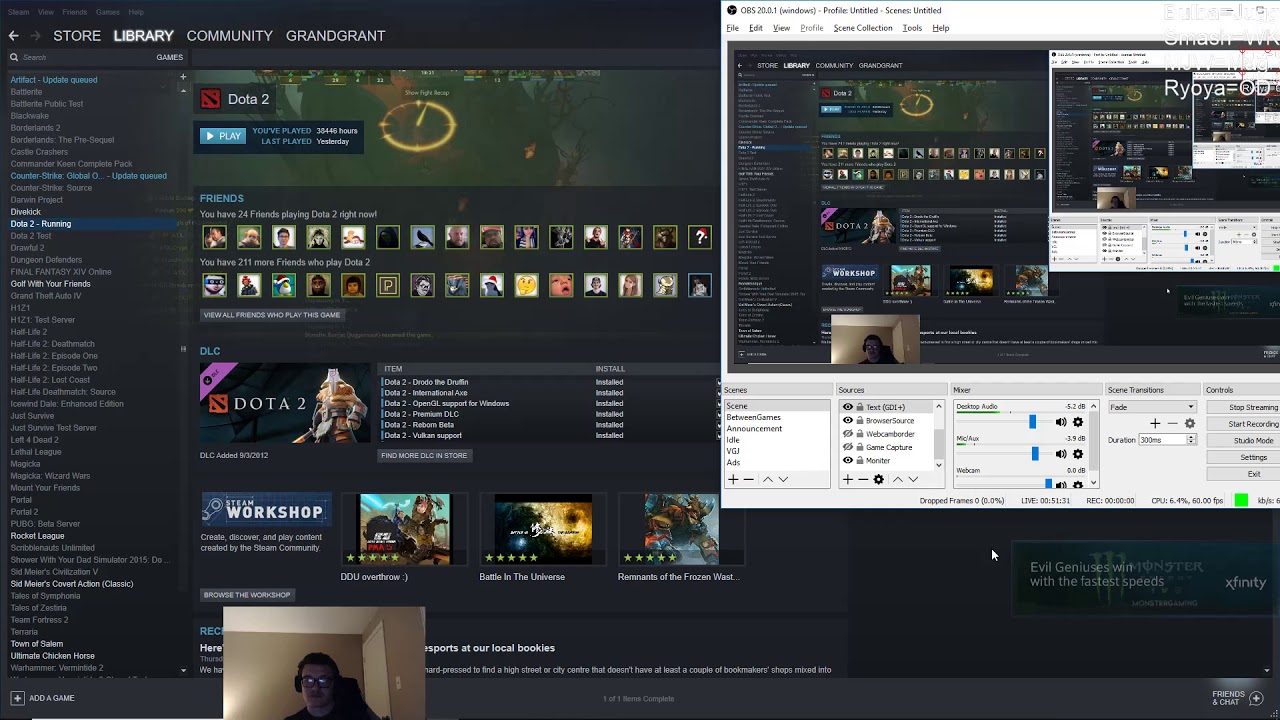The height and width of the screenshot is (720, 1280).
Task: Lock toggle for Text (GDI+) source
Action: click(x=859, y=407)
